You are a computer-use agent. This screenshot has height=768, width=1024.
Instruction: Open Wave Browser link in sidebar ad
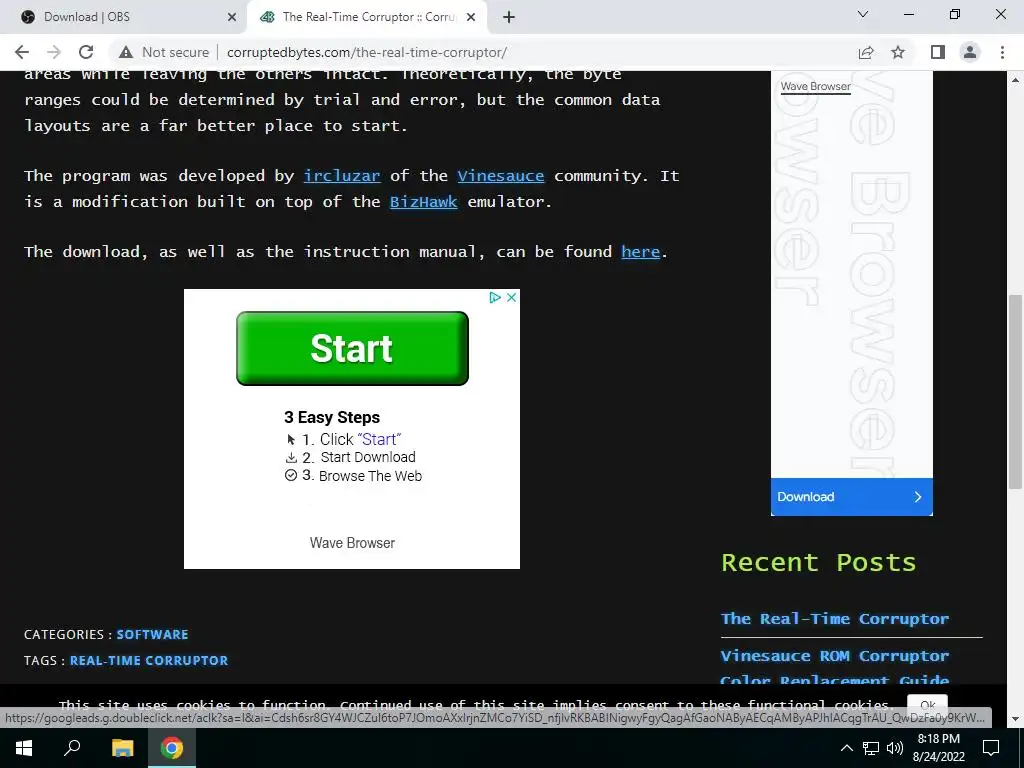coord(816,86)
